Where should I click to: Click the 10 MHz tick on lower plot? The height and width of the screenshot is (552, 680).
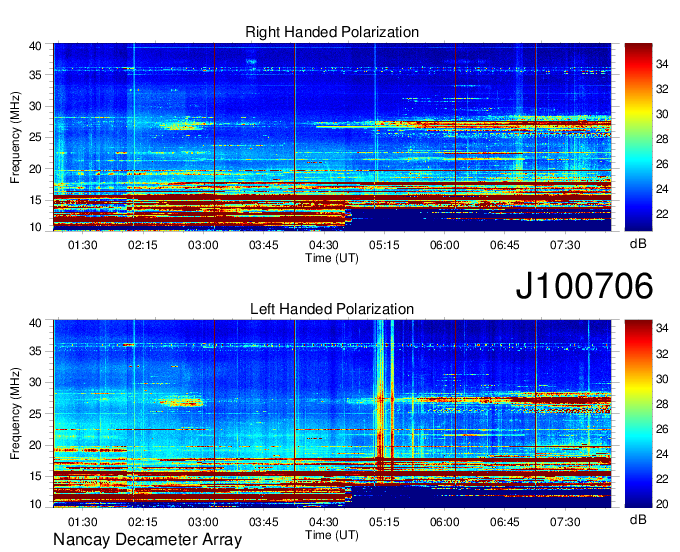point(35,504)
